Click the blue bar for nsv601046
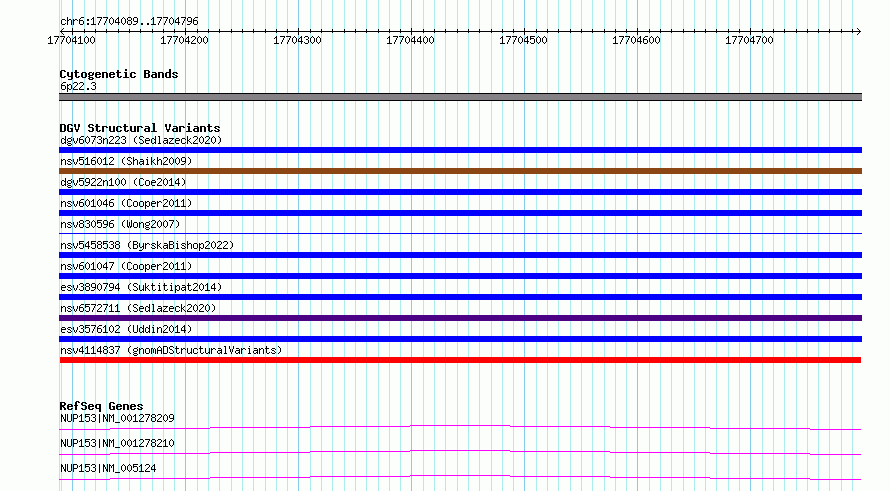 pyautogui.click(x=460, y=213)
